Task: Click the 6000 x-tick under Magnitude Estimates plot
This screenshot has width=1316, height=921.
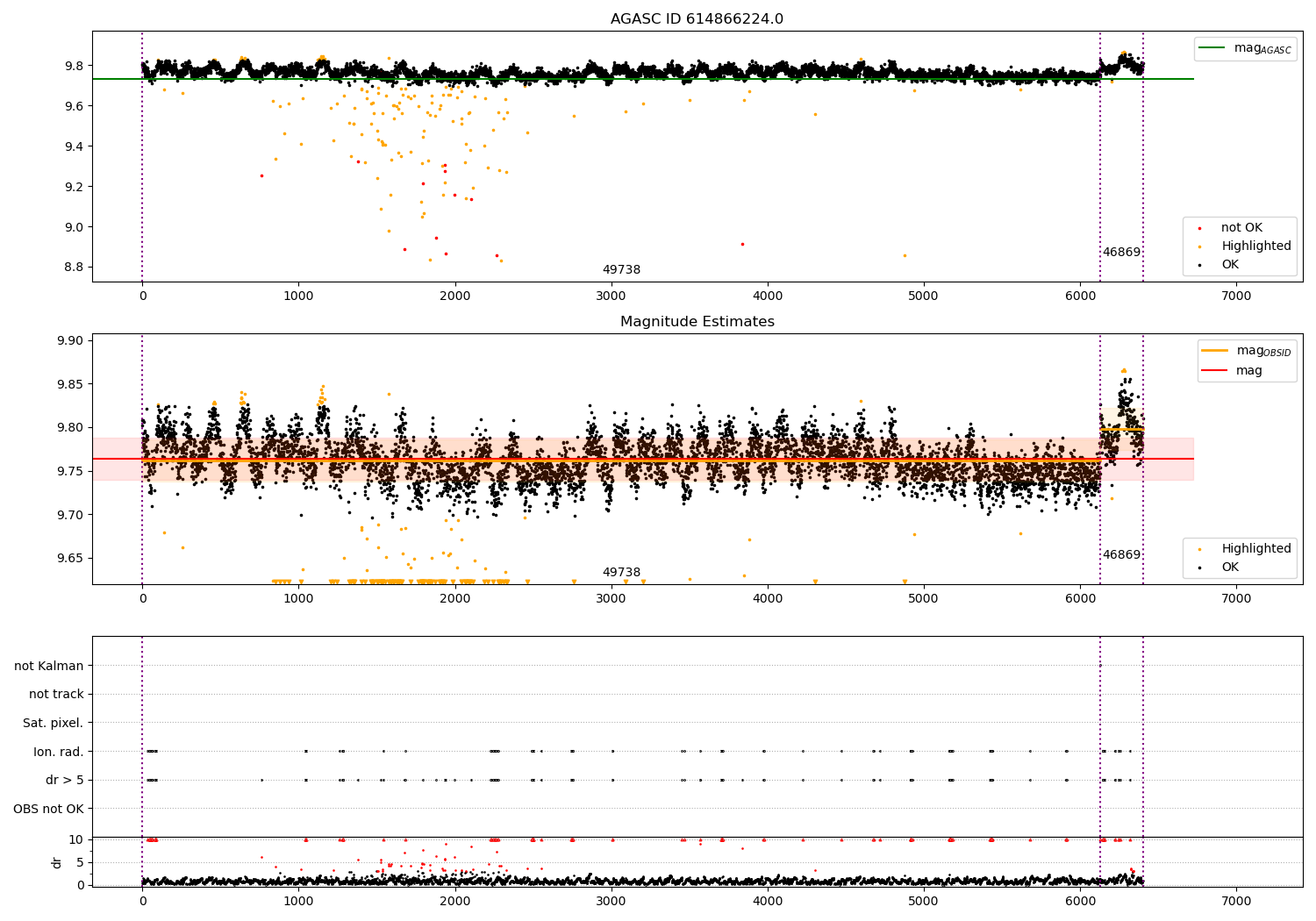Action: (1080, 599)
